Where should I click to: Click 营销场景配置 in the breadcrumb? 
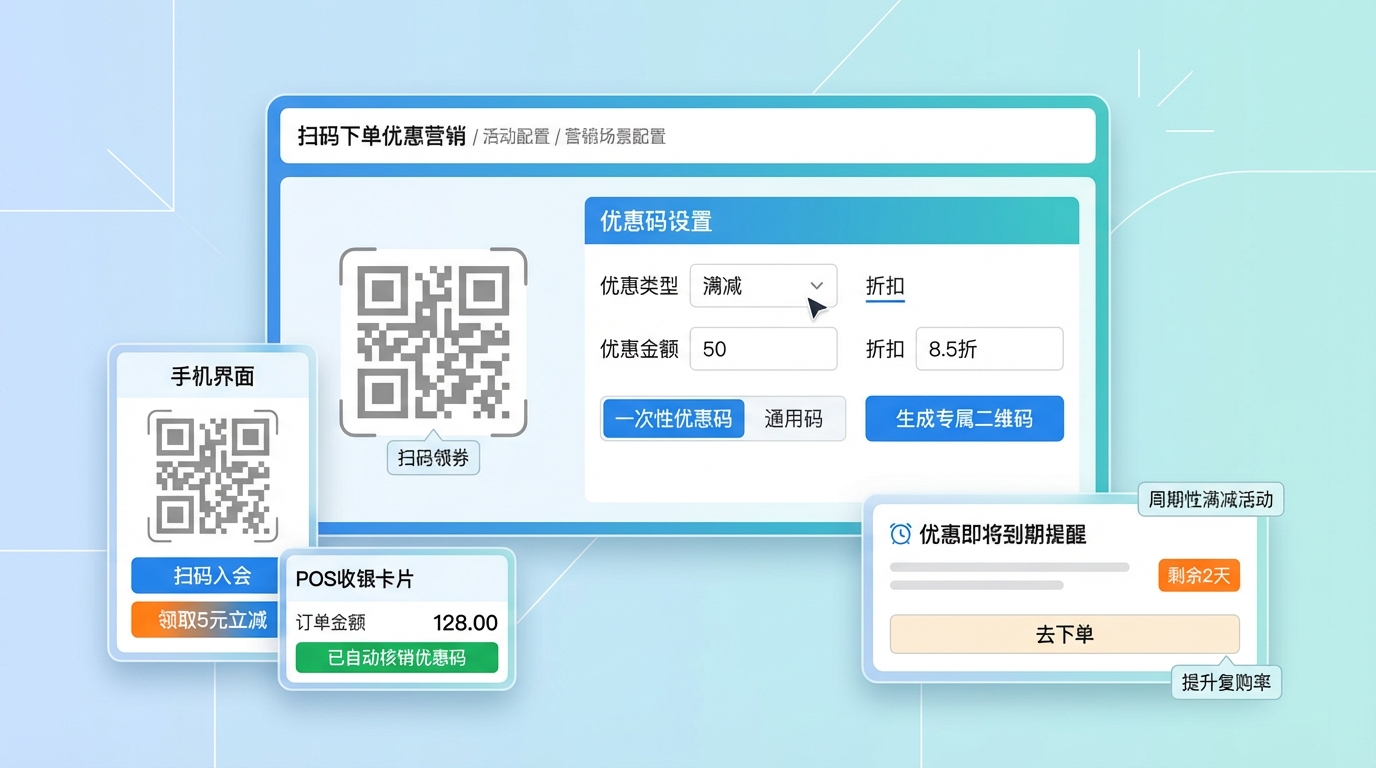point(615,136)
